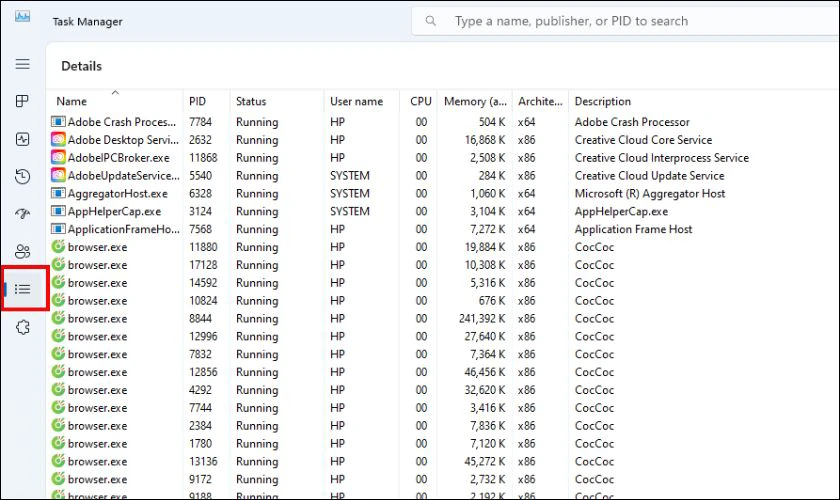
Task: Select the Adobe Desktop Servi... row name
Action: pyautogui.click(x=123, y=140)
